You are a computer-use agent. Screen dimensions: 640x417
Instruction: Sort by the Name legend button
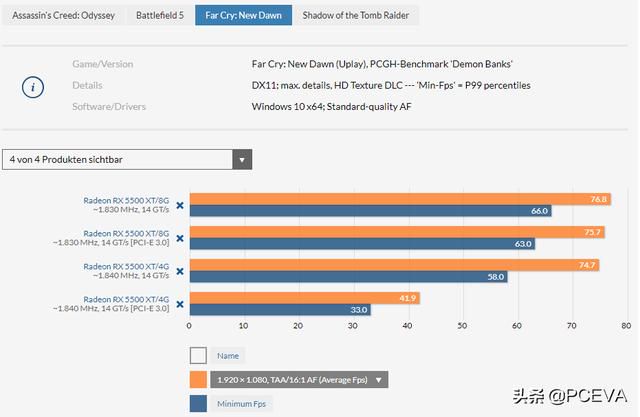point(228,356)
